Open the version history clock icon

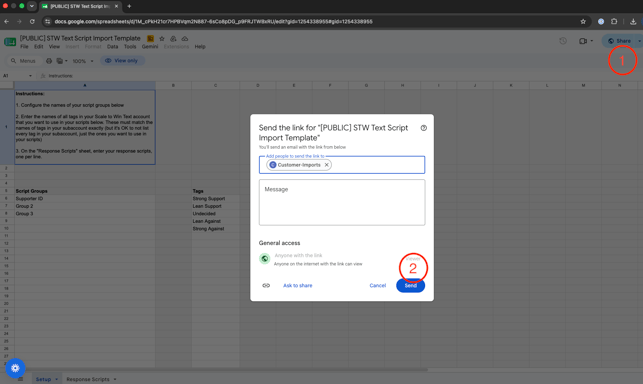click(x=563, y=41)
